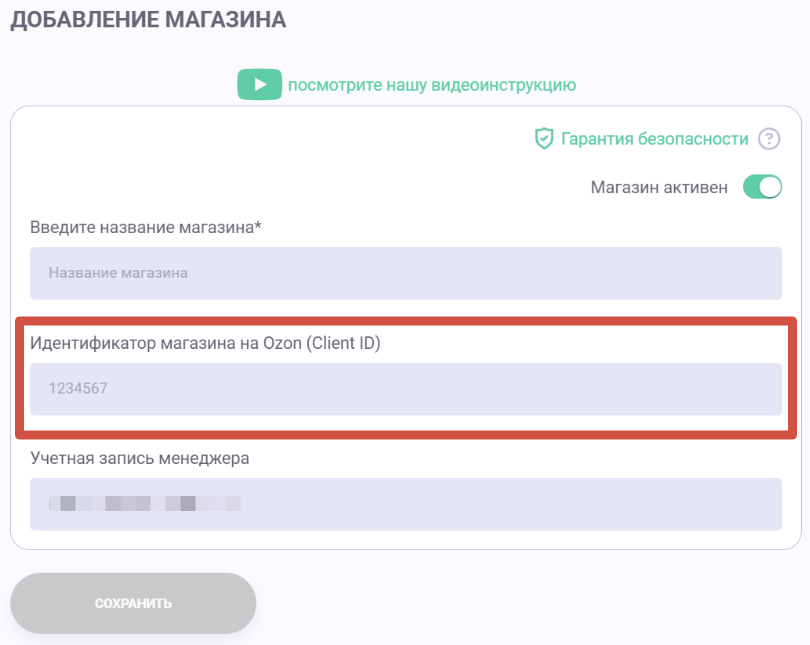810x645 pixels.
Task: Play the video instruction icon
Action: pyautogui.click(x=259, y=85)
